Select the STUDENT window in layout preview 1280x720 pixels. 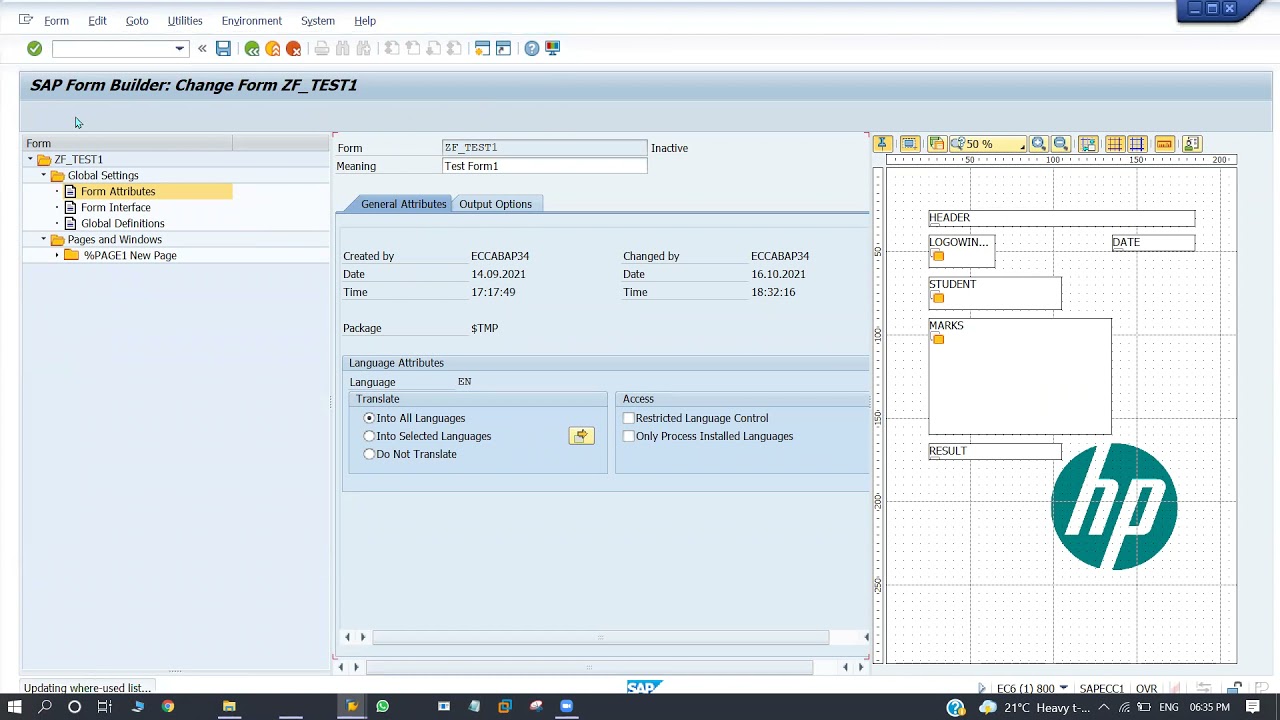click(x=995, y=294)
